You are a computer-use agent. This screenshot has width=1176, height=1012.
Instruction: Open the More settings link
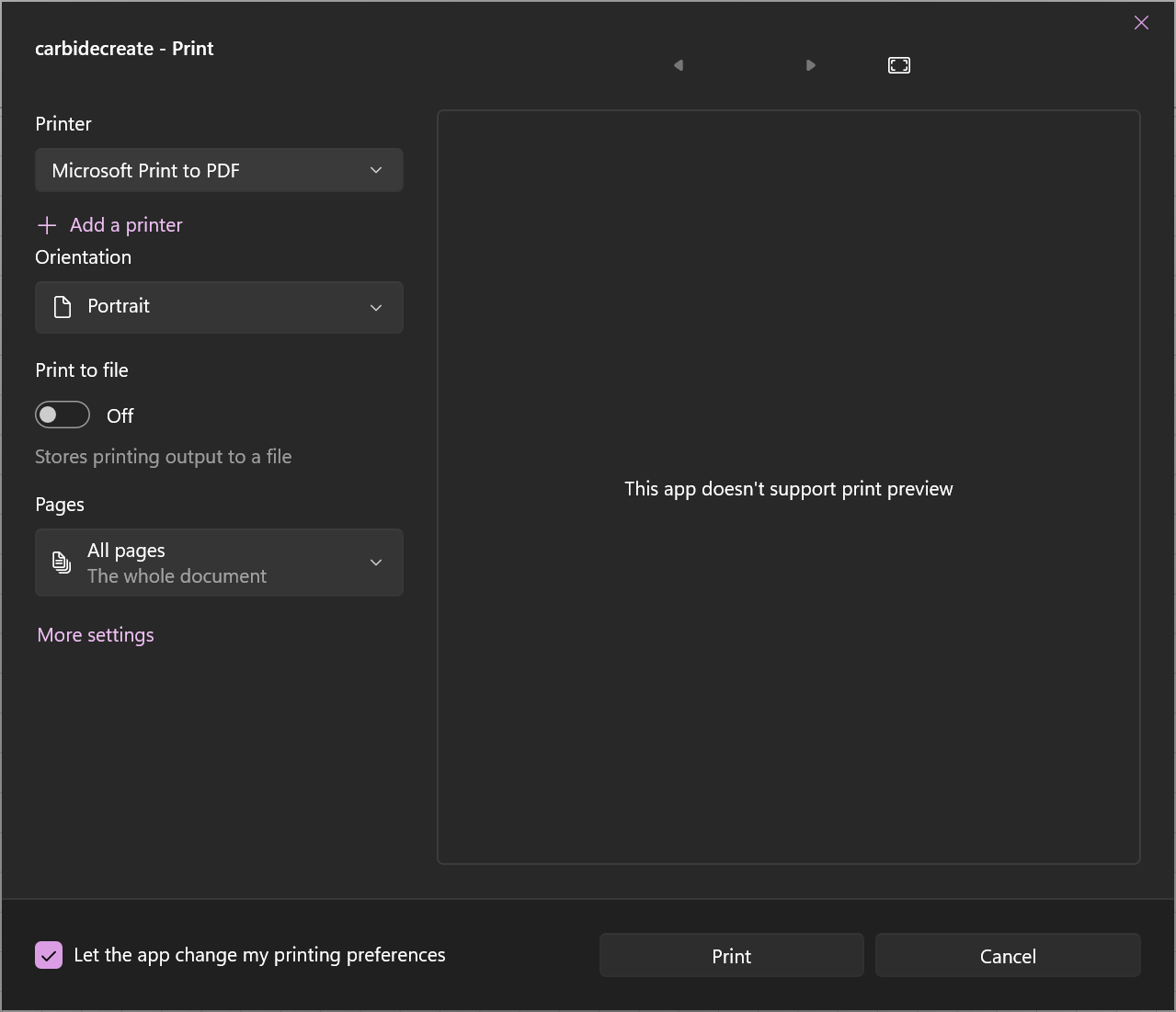(x=96, y=635)
